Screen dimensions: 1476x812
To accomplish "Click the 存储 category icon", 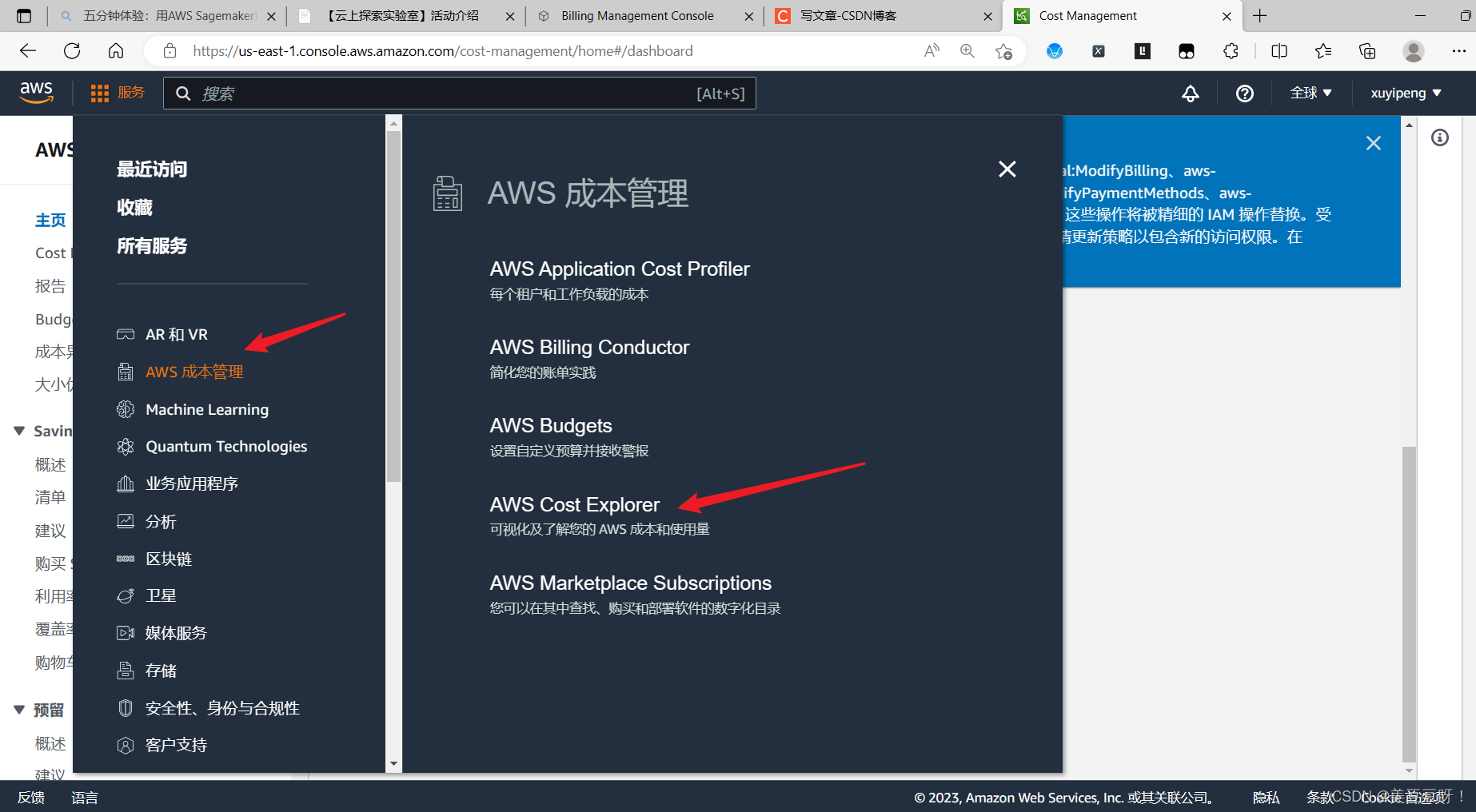I will click(x=126, y=671).
